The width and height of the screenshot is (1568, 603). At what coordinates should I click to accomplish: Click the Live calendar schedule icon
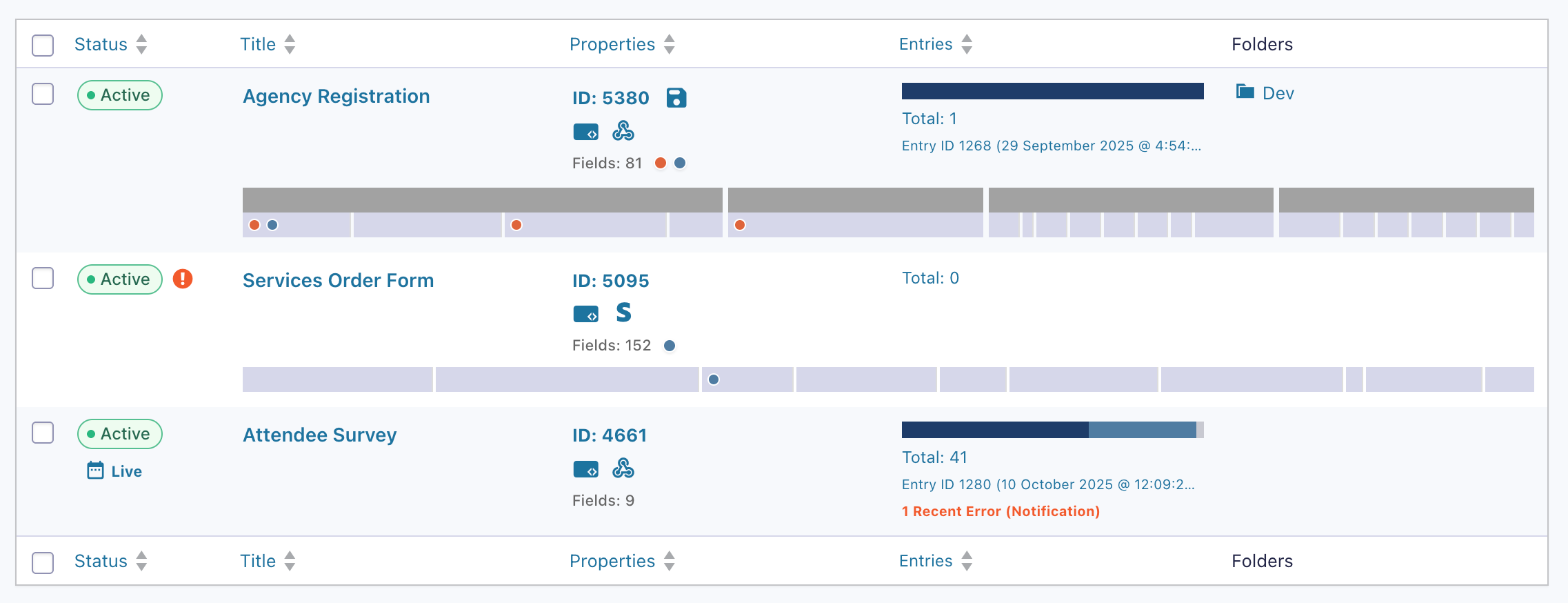[95, 471]
